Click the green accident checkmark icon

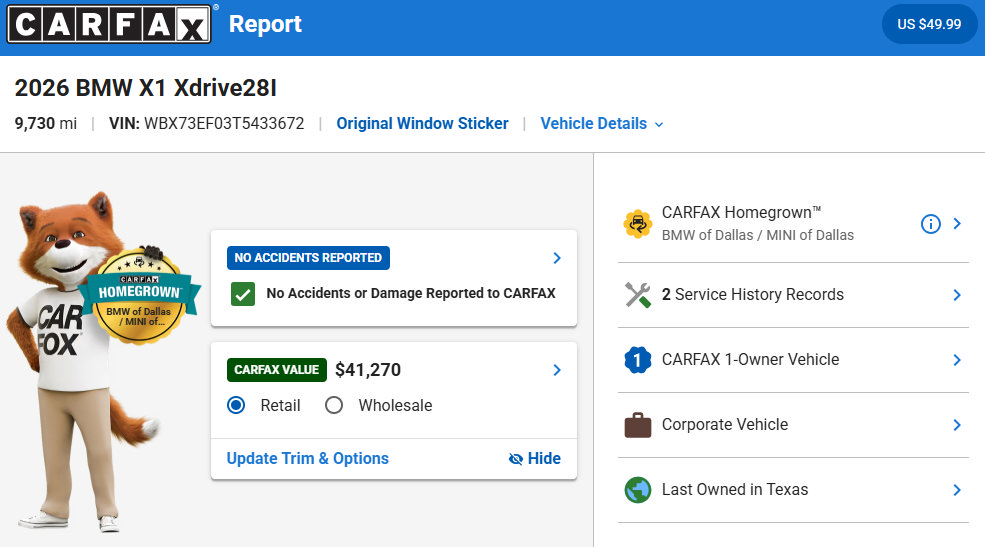(x=242, y=293)
